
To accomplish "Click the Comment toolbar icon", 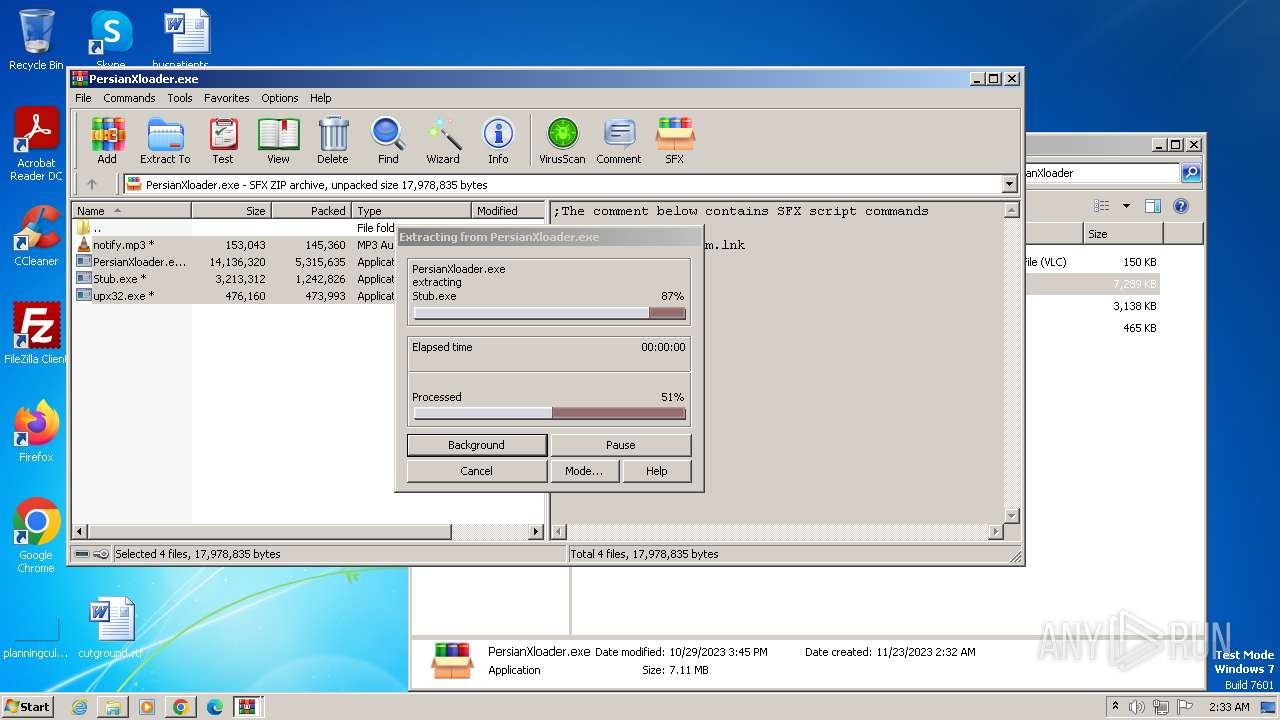I will click(x=619, y=141).
